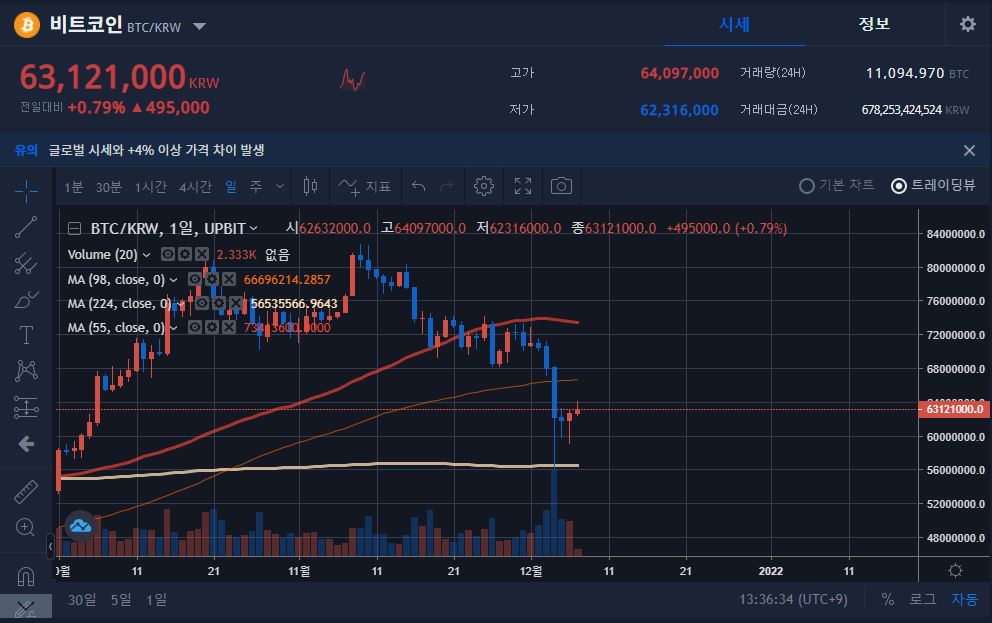
Task: Remove the MA (55, close, 0) indicator
Action: click(229, 327)
